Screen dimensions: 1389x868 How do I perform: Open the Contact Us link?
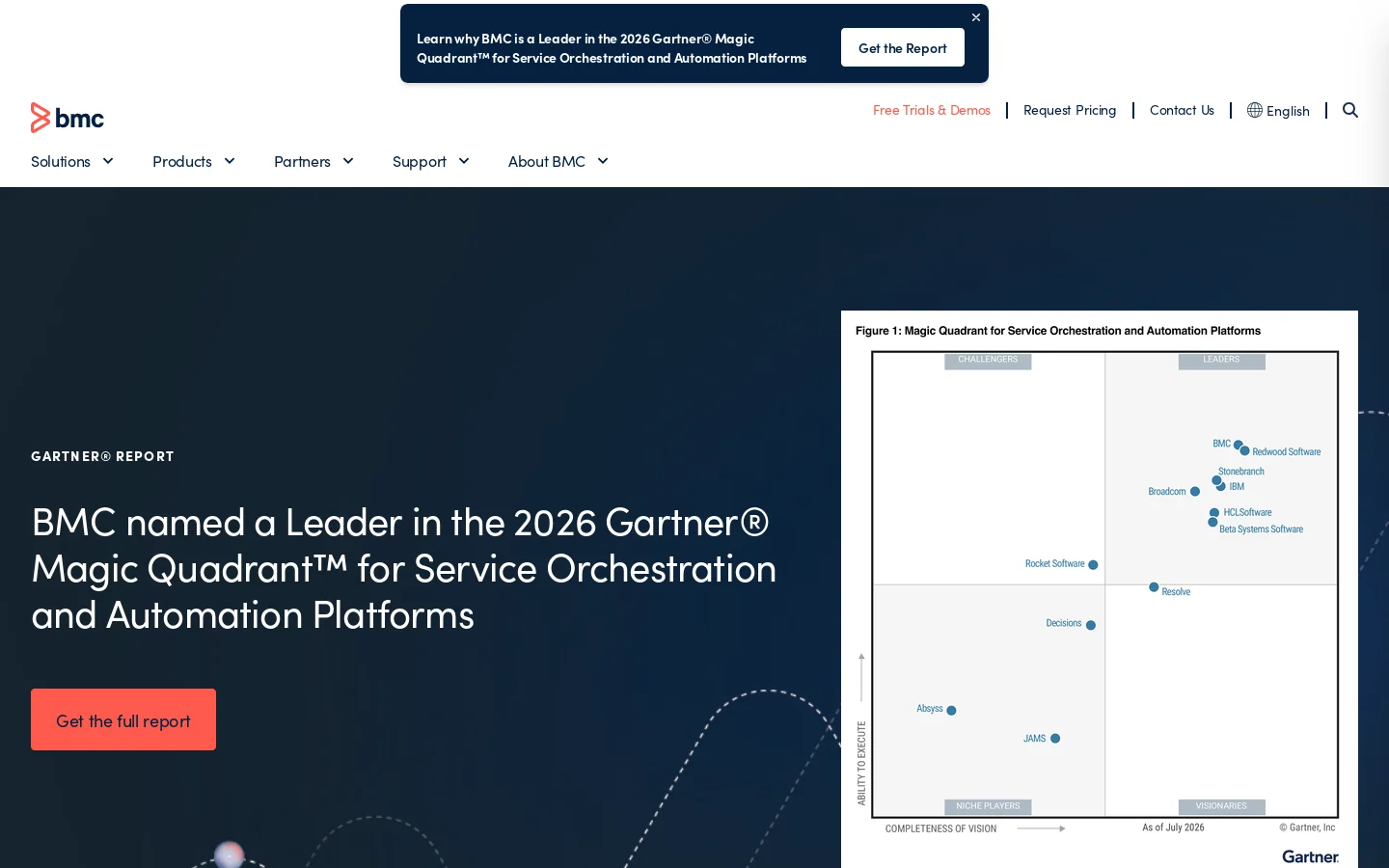click(1182, 110)
